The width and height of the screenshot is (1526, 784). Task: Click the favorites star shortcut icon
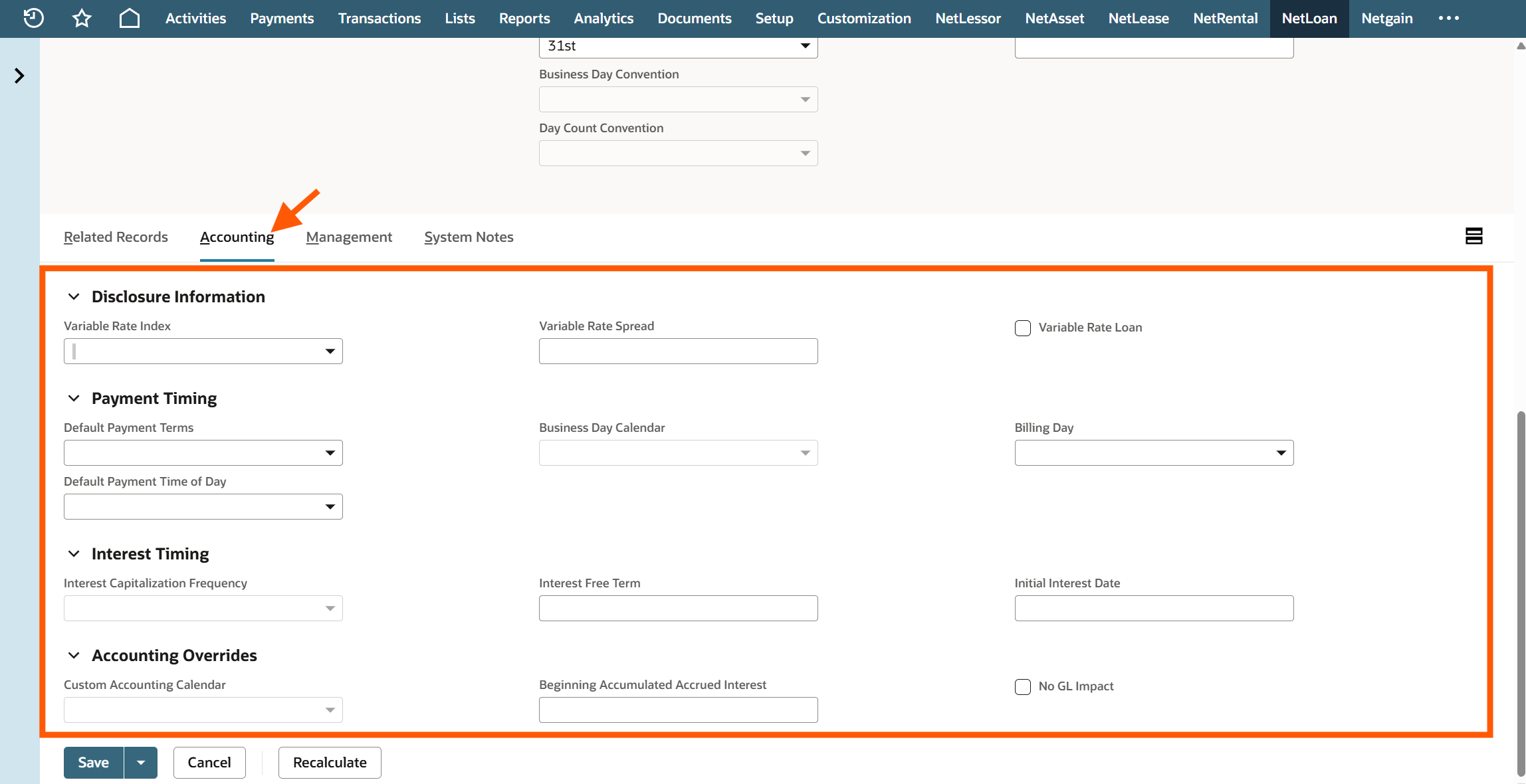(x=82, y=18)
